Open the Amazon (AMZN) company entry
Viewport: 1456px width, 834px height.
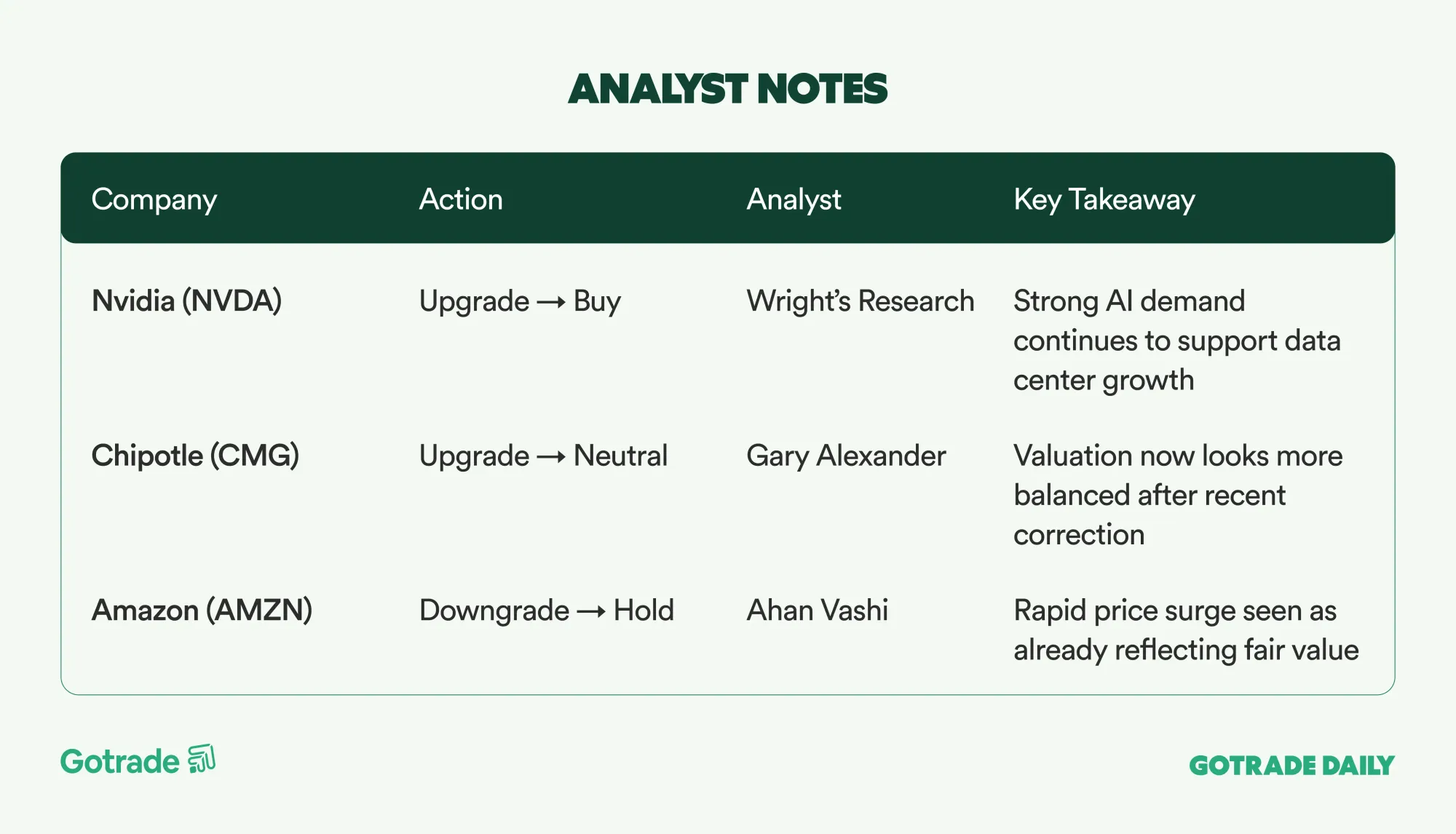202,610
